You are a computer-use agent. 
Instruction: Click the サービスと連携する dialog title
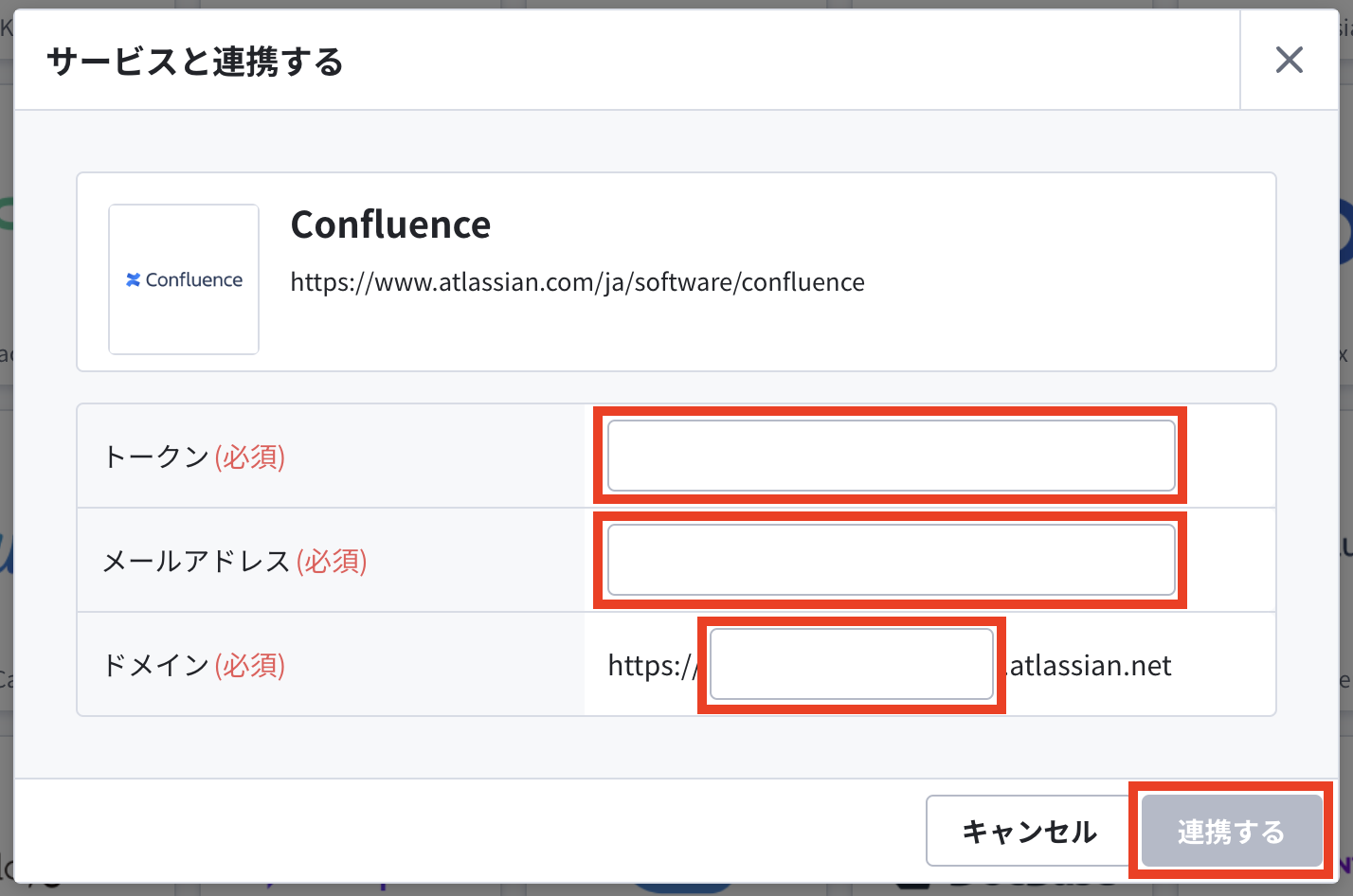(x=195, y=62)
